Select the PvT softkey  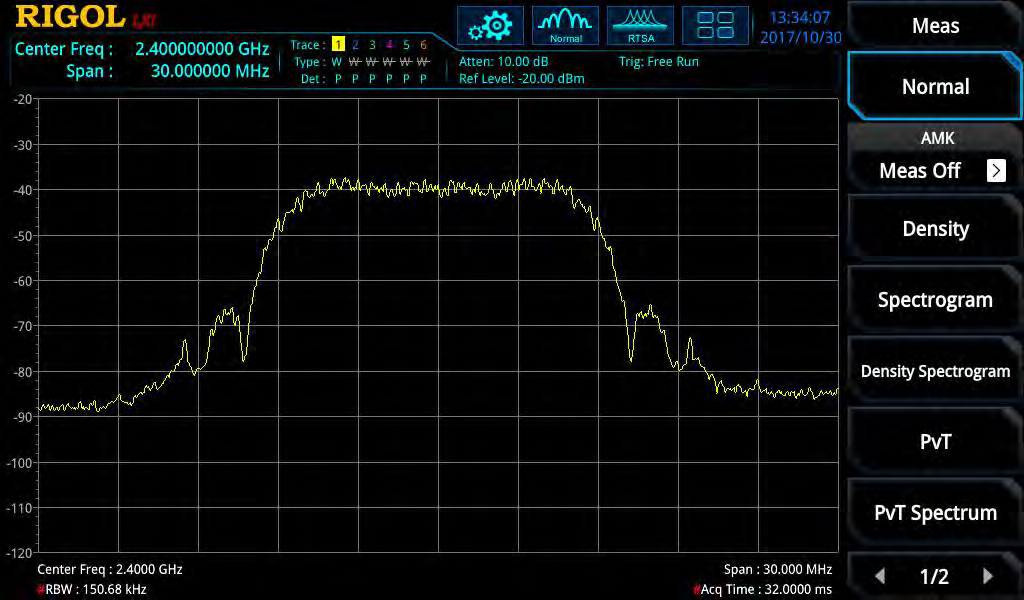pyautogui.click(x=935, y=441)
